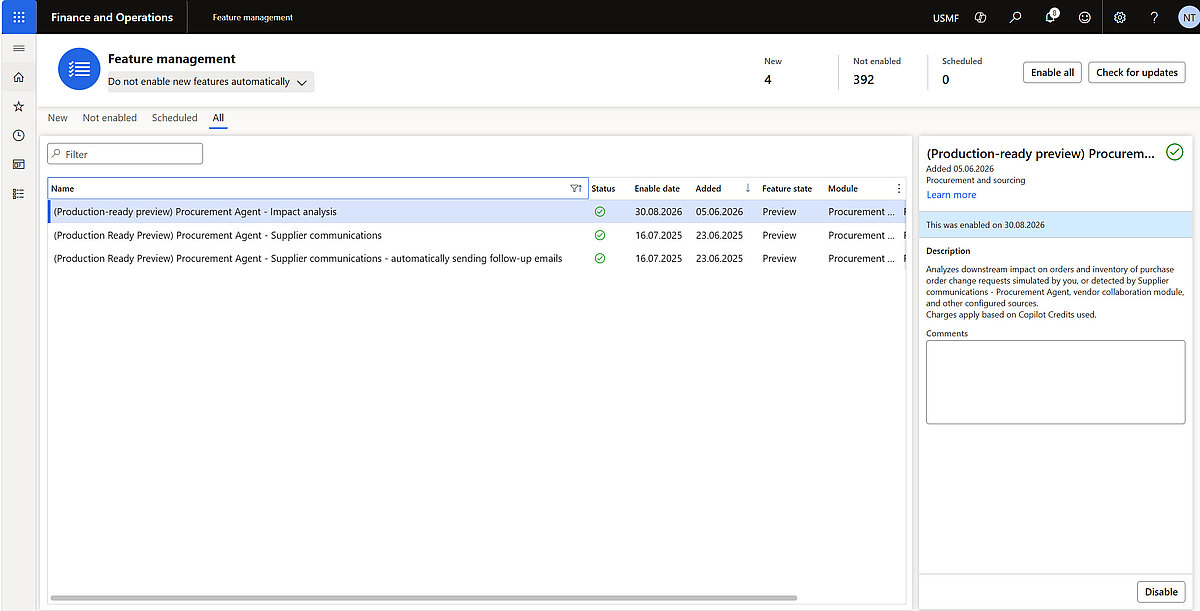Open the automatic feature enablement dropdown

210,82
